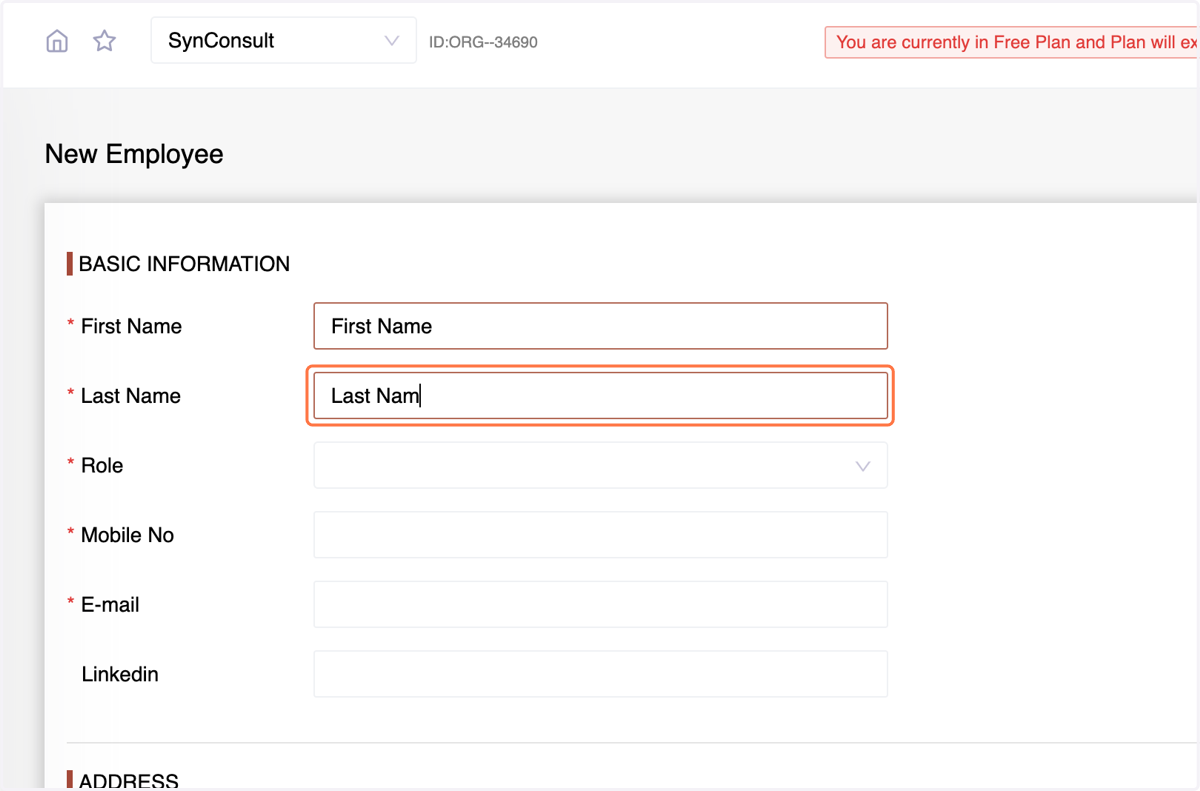Click the star favorite icon
Image resolution: width=1200 pixels, height=791 pixels.
pyautogui.click(x=104, y=41)
